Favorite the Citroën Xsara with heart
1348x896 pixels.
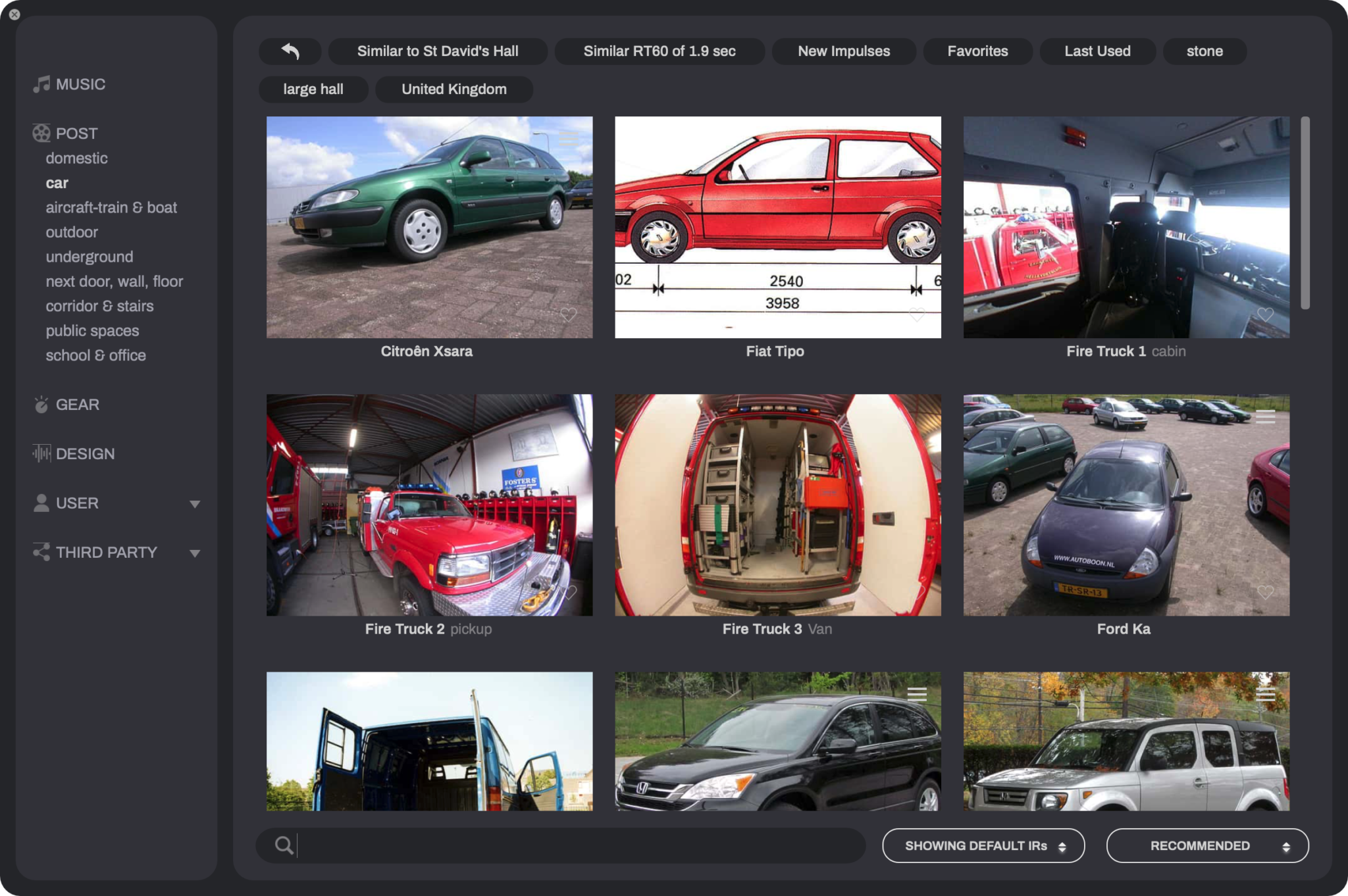tap(569, 314)
